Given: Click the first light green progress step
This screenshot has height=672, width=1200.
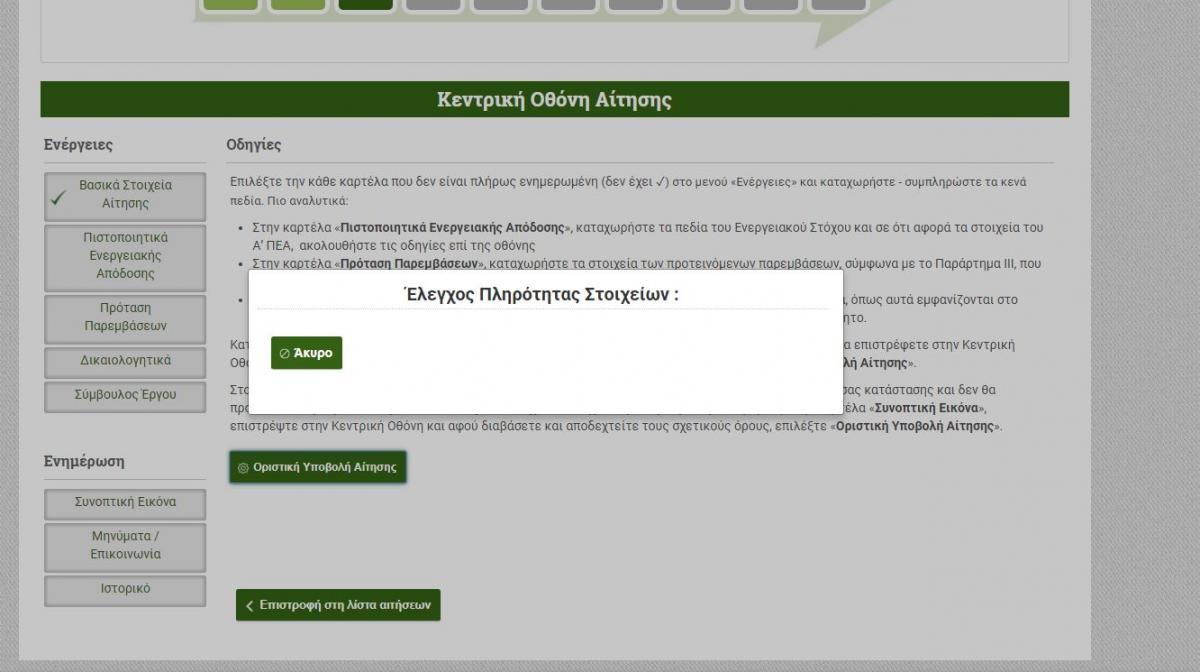Looking at the screenshot, I should [x=230, y=5].
